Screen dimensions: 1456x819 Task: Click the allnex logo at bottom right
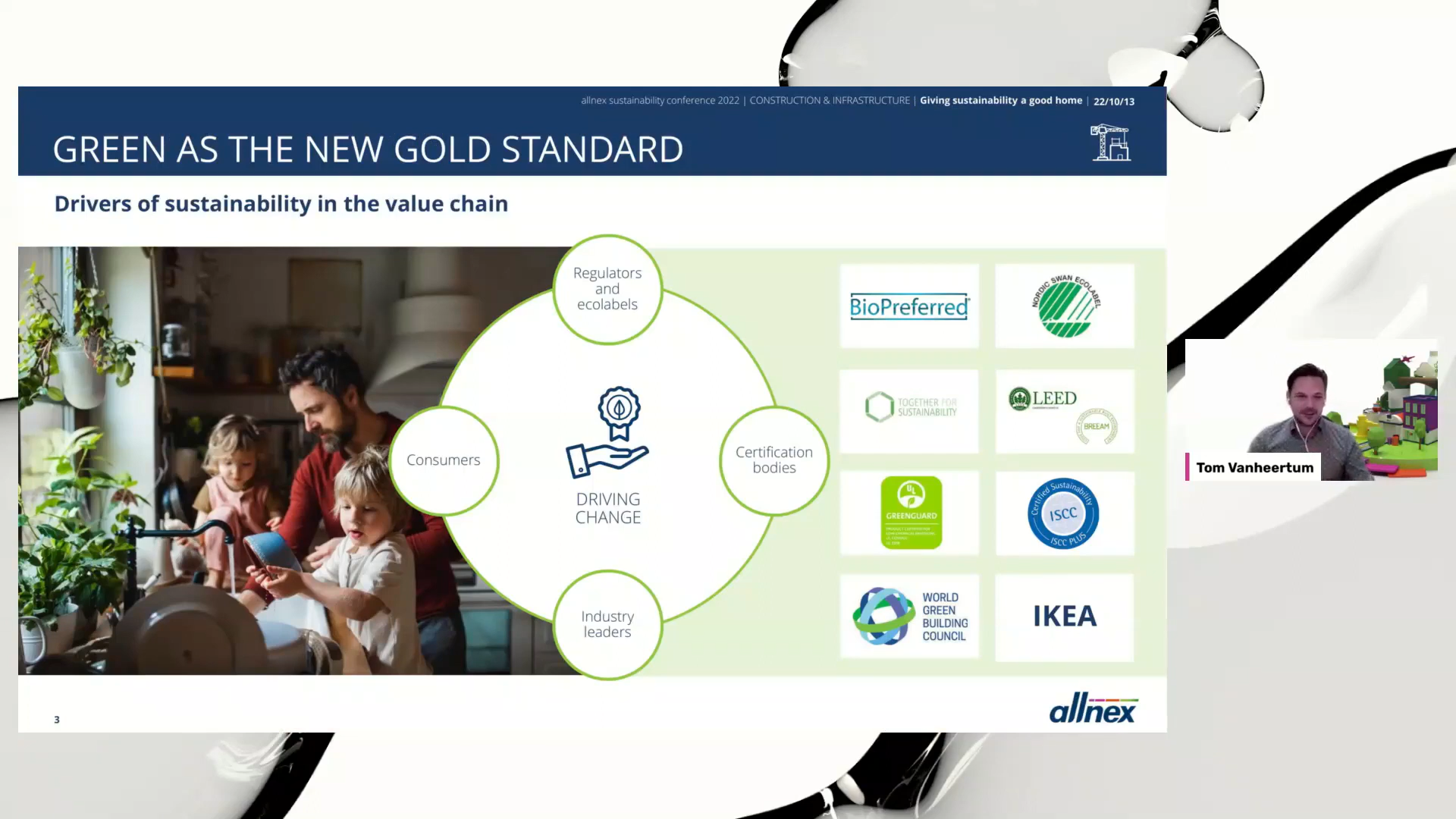pyautogui.click(x=1092, y=708)
